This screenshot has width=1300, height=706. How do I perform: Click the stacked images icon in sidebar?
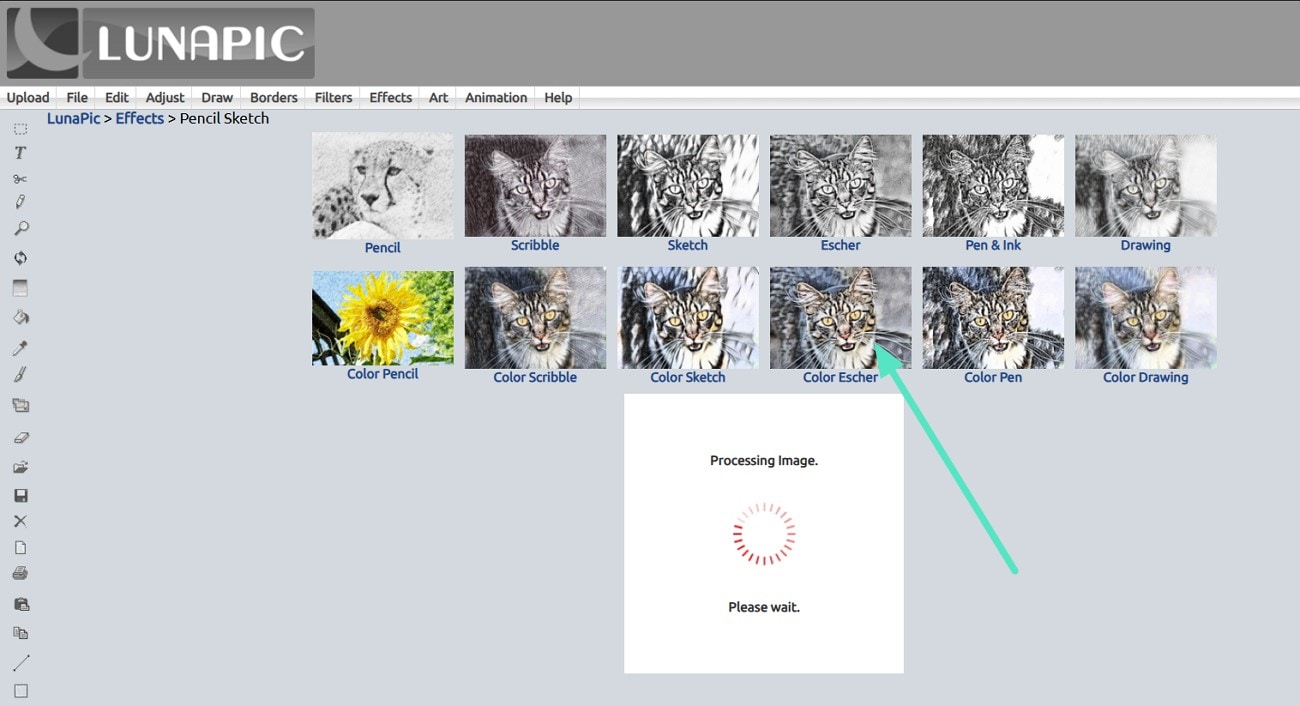[20, 405]
